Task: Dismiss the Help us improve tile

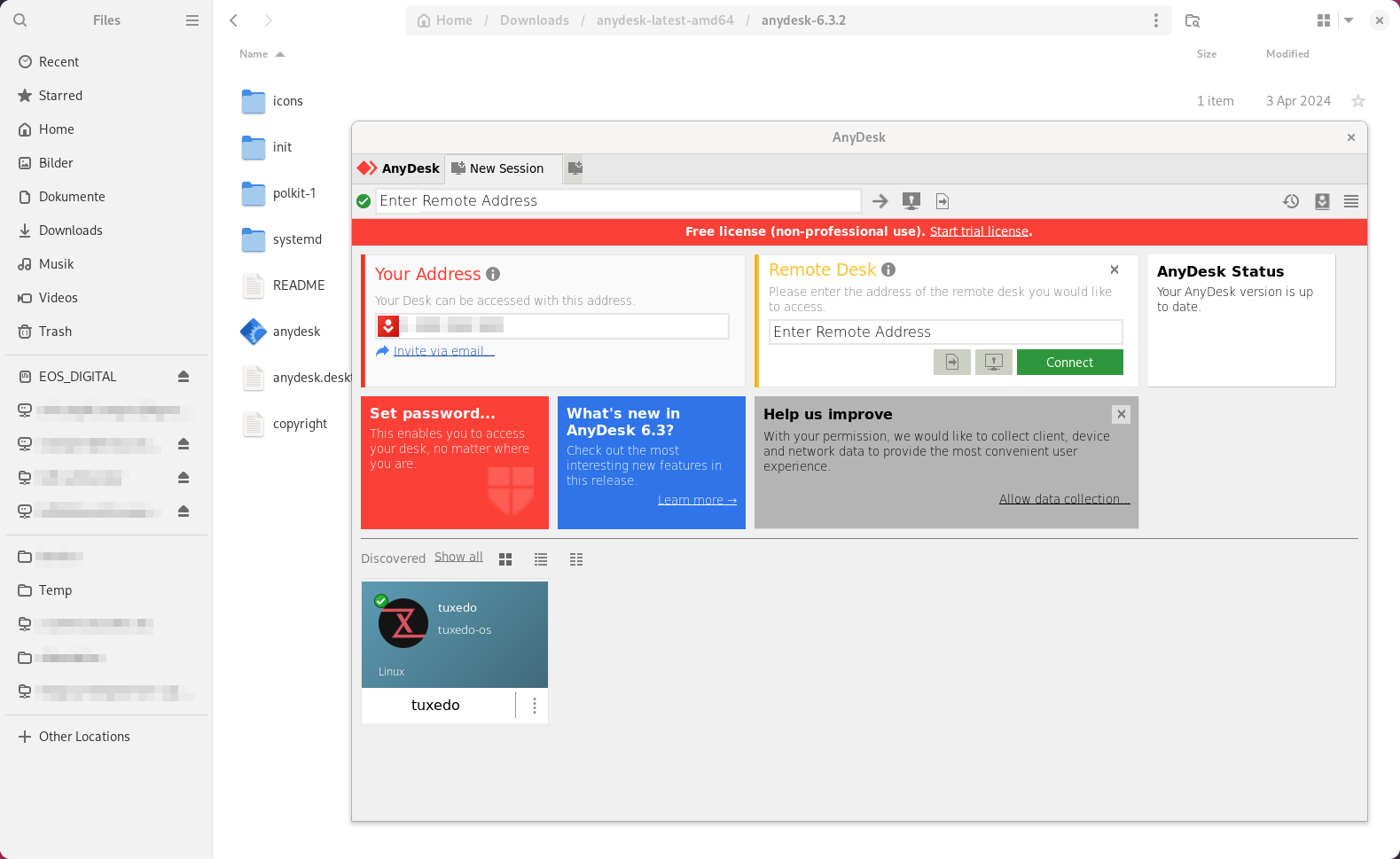Action: (1121, 414)
